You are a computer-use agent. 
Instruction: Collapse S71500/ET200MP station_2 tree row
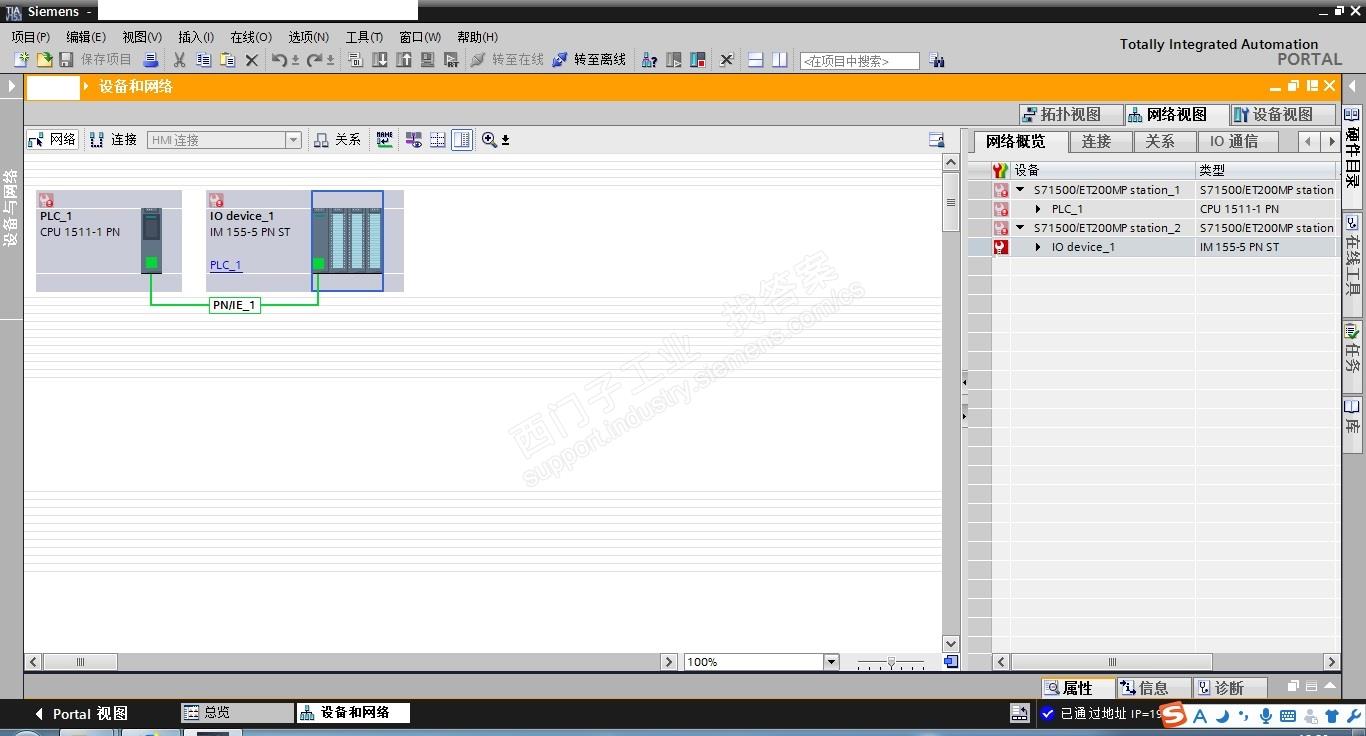pos(1021,228)
